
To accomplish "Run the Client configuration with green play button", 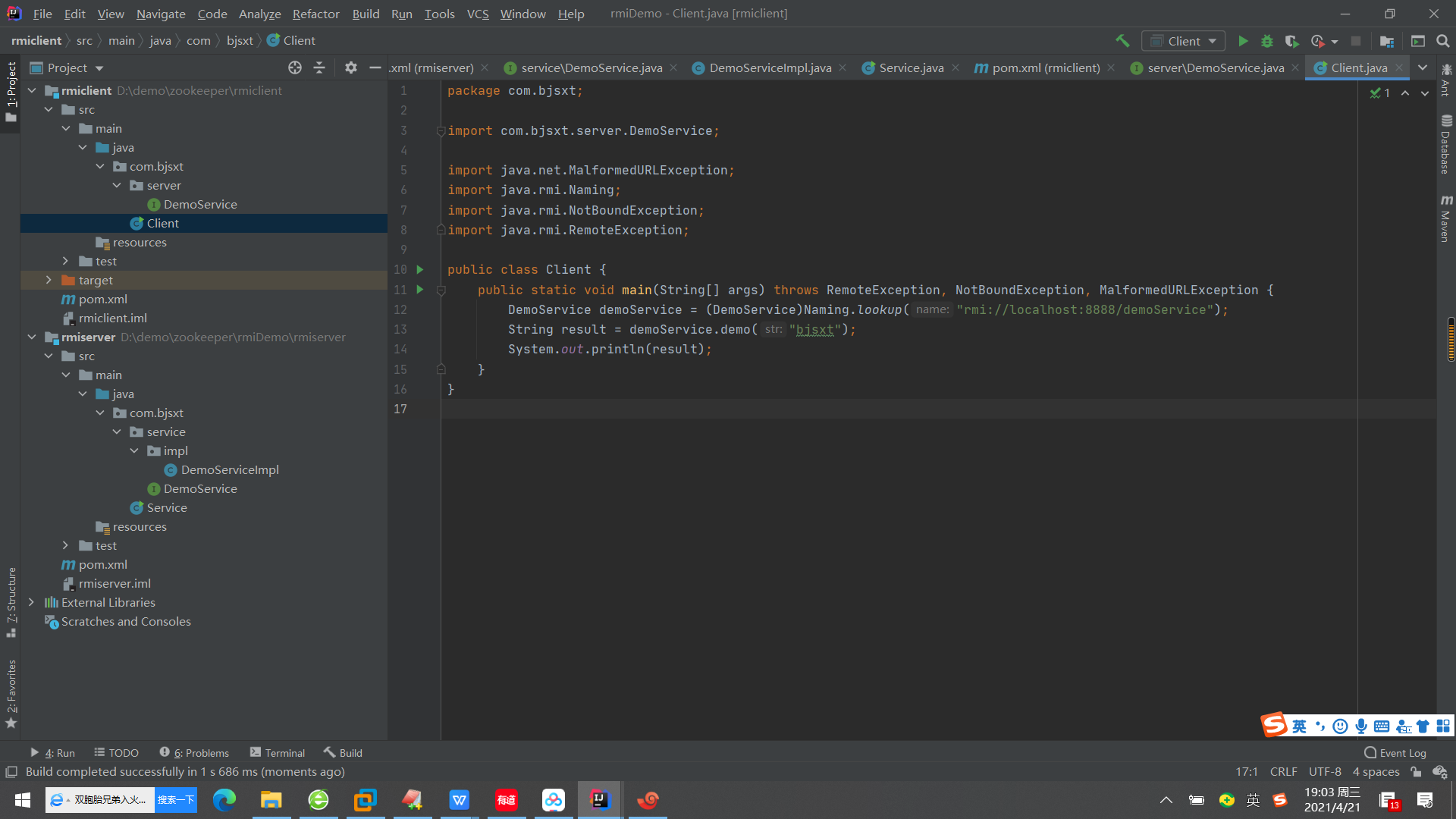I will pyautogui.click(x=1243, y=41).
